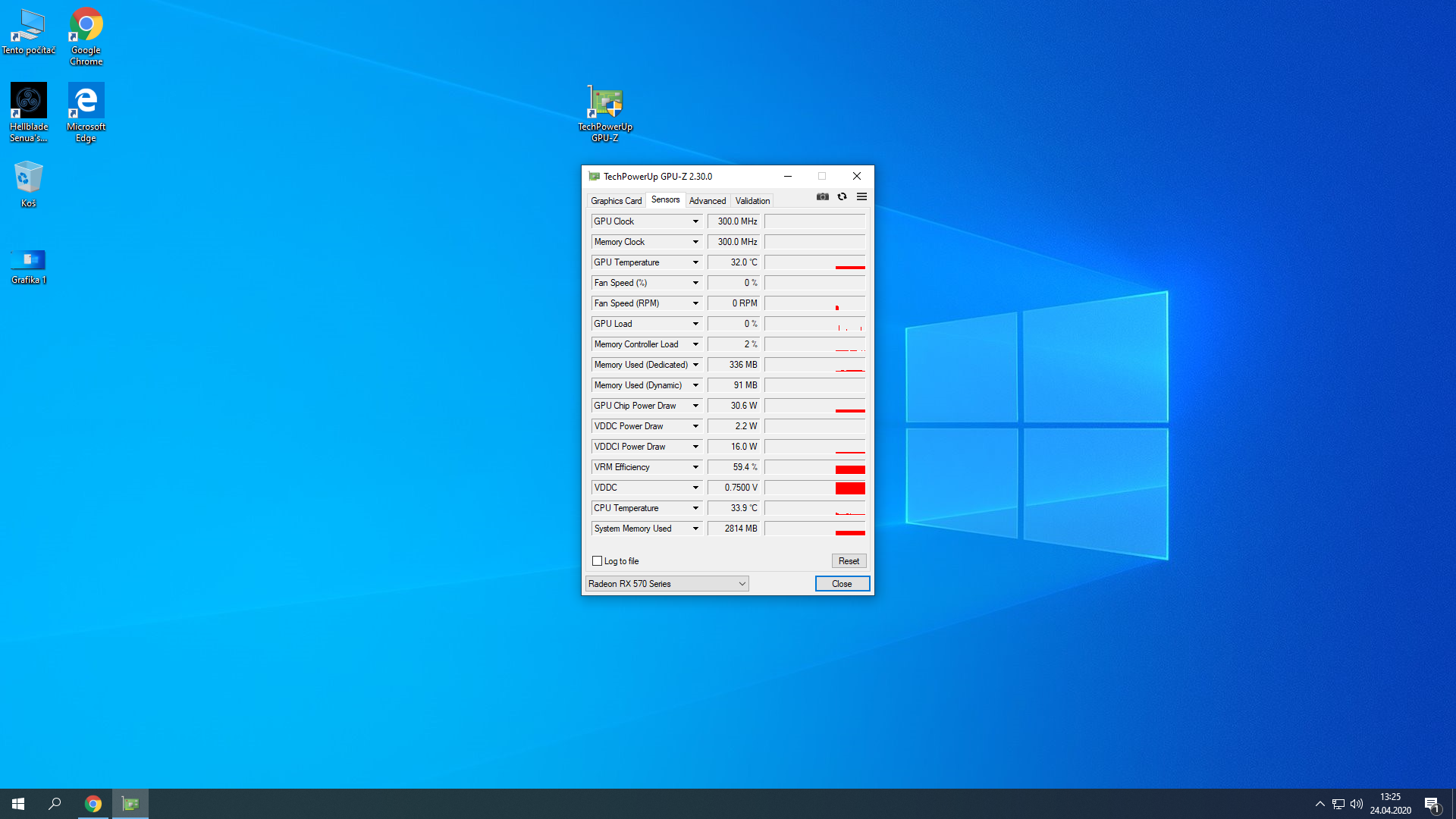Open the Radeon RX 570 Series device selector
This screenshot has height=819, width=1456.
coord(667,584)
